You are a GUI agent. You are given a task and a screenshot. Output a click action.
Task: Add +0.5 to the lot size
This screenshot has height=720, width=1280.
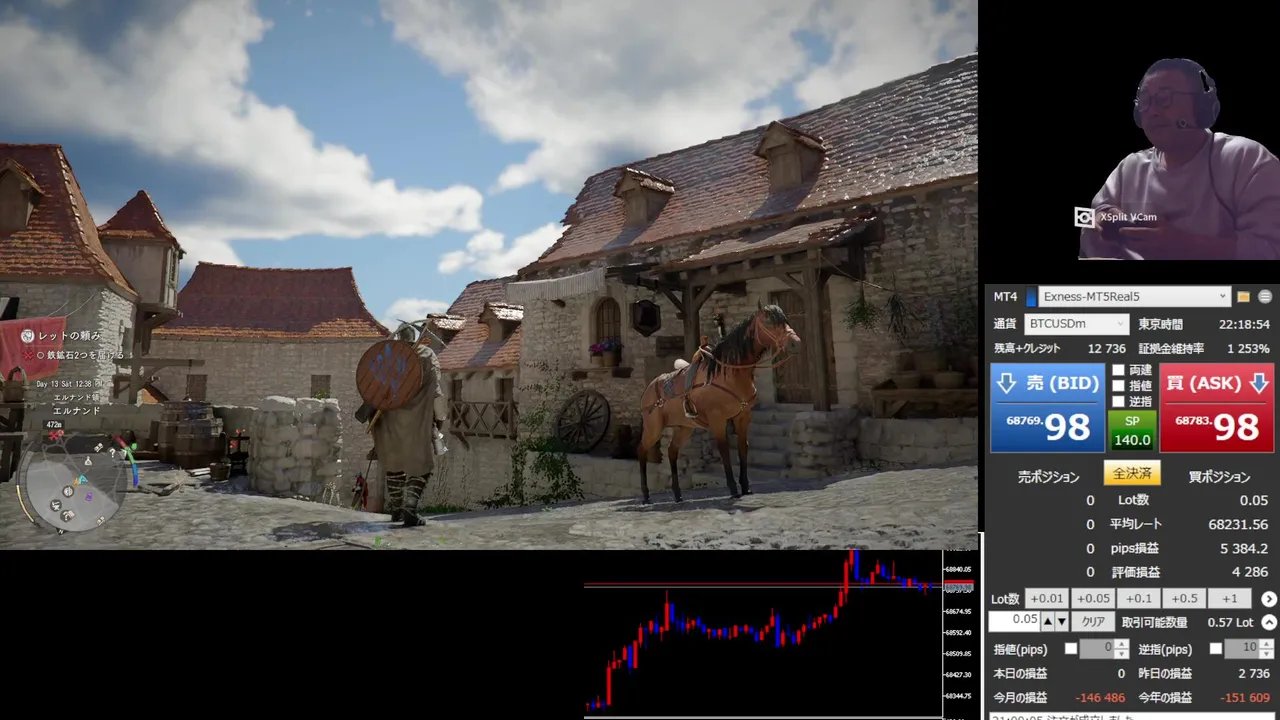pos(1184,599)
